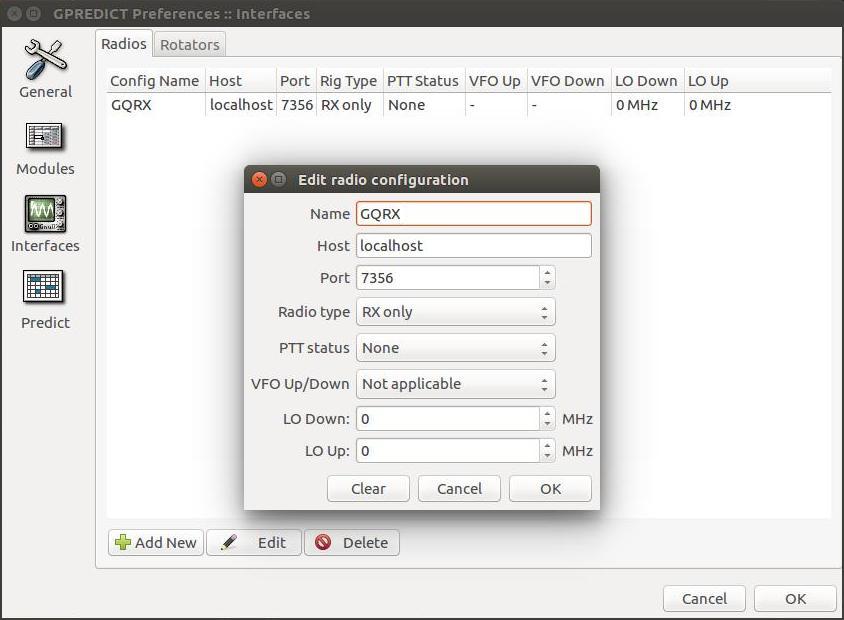Decrease the Port value with down arrow
Image resolution: width=844 pixels, height=620 pixels.
[547, 284]
